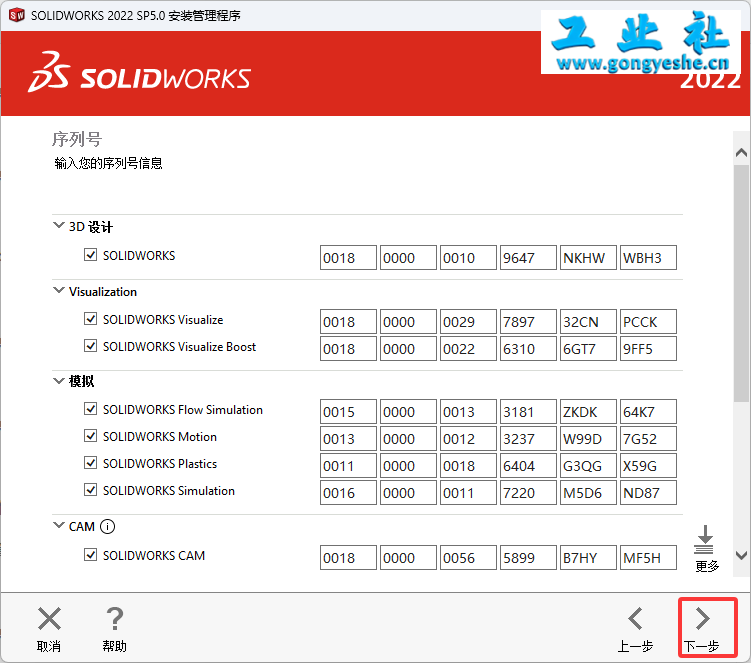The height and width of the screenshot is (663, 751).
Task: Collapse the CAM section
Action: (58, 525)
